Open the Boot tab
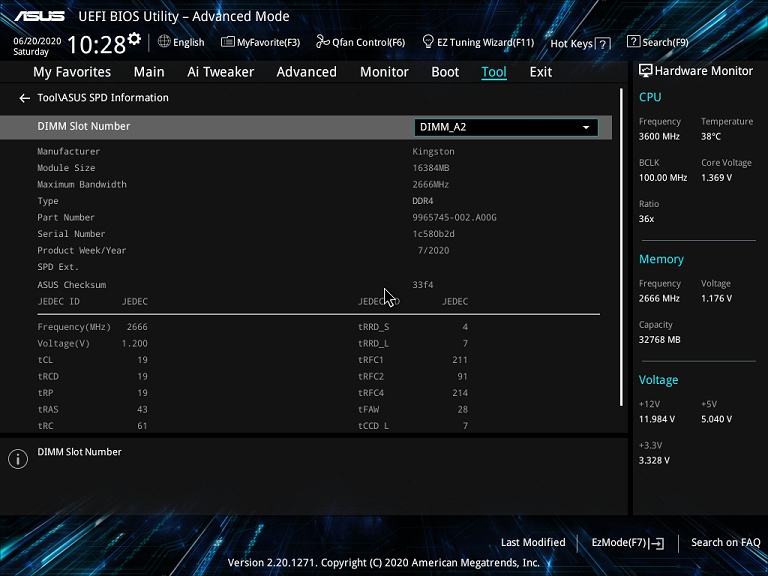The width and height of the screenshot is (768, 576). (445, 72)
